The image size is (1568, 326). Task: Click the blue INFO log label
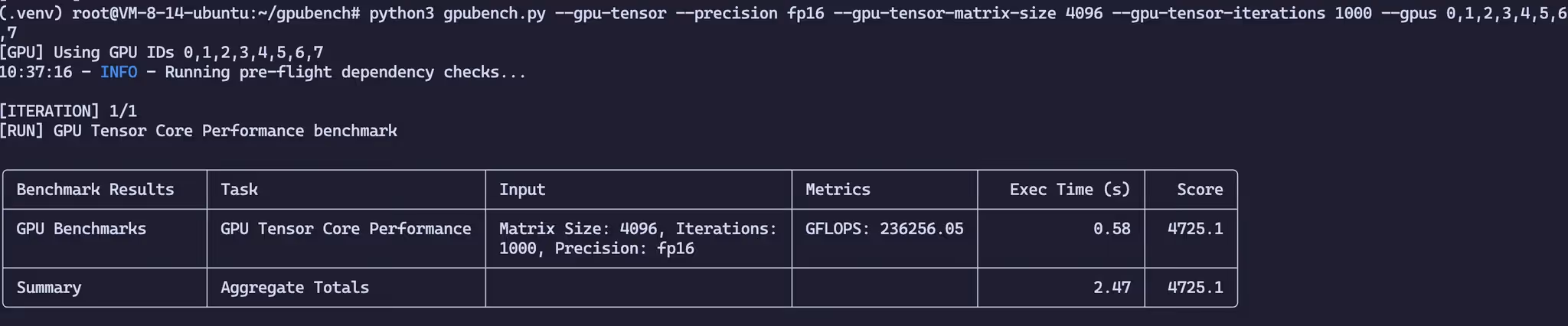(x=119, y=73)
